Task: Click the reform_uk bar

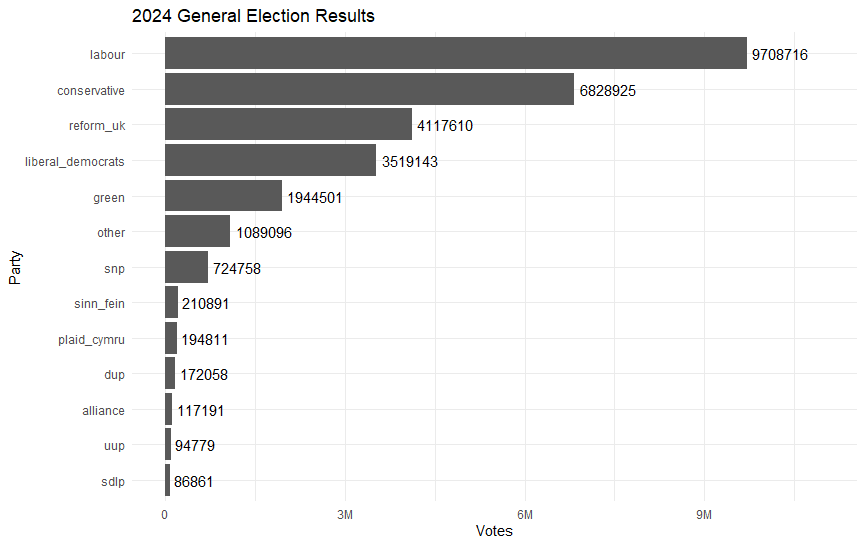Action: tap(288, 125)
